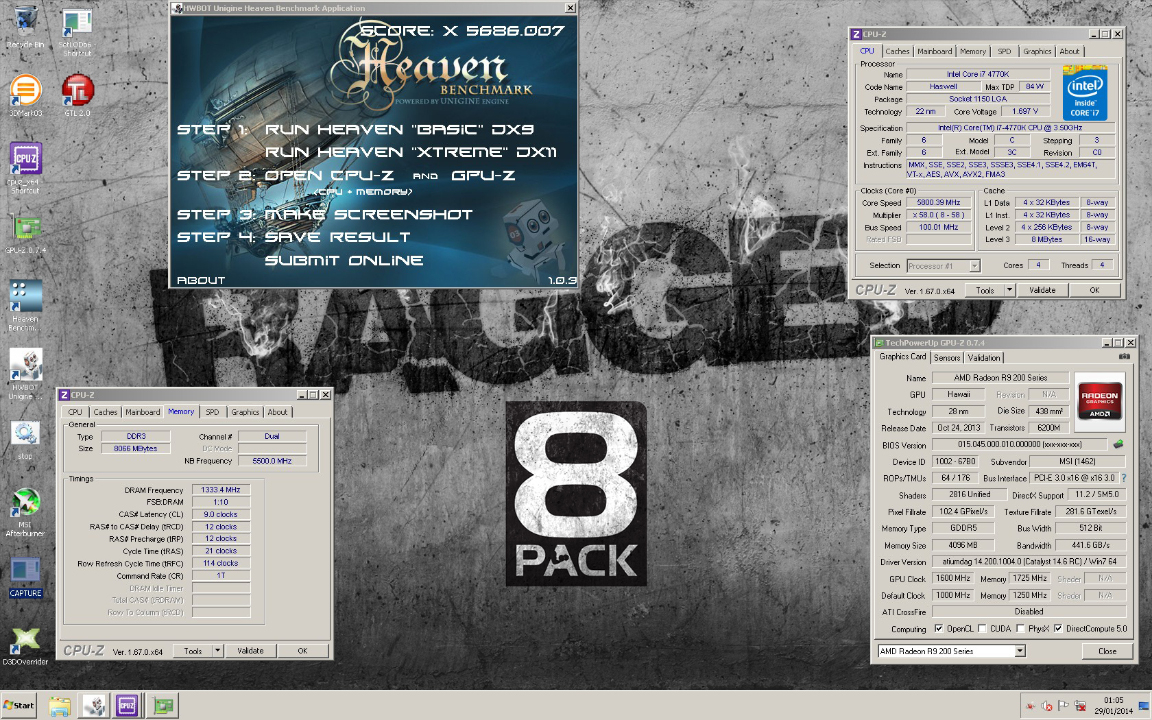Open Tools dropdown arrow in CPU-Z Memory window
This screenshot has width=1152, height=720.
pyautogui.click(x=217, y=651)
